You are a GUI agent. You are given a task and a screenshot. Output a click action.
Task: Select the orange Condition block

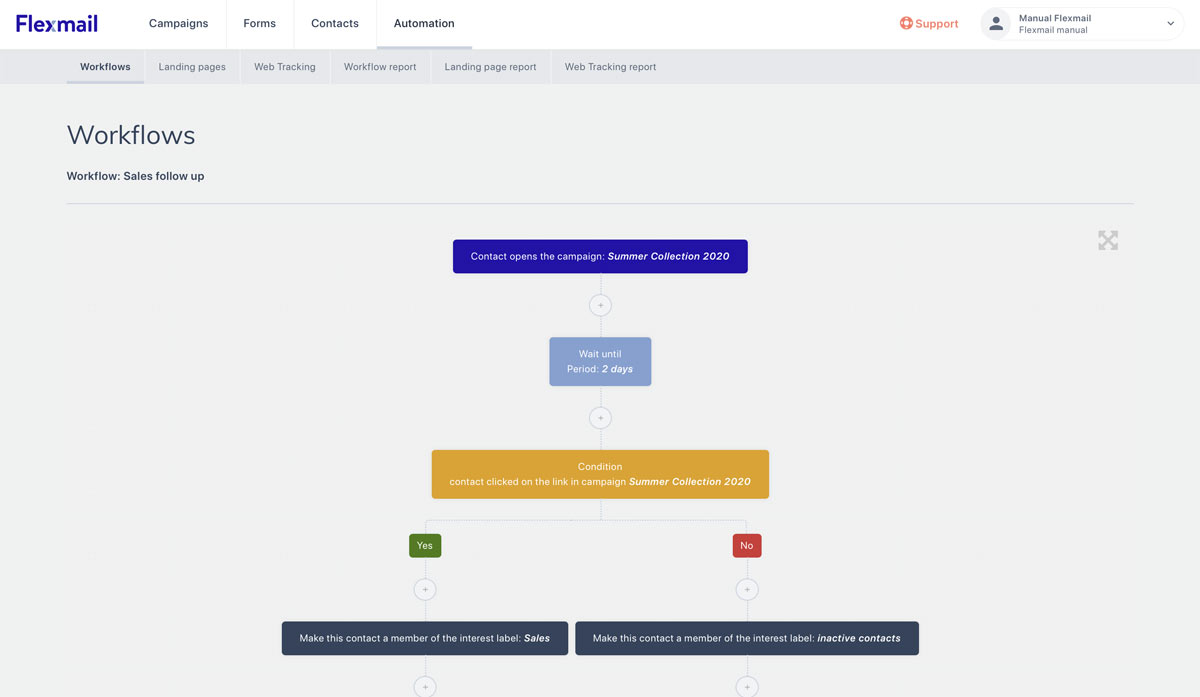pos(600,474)
